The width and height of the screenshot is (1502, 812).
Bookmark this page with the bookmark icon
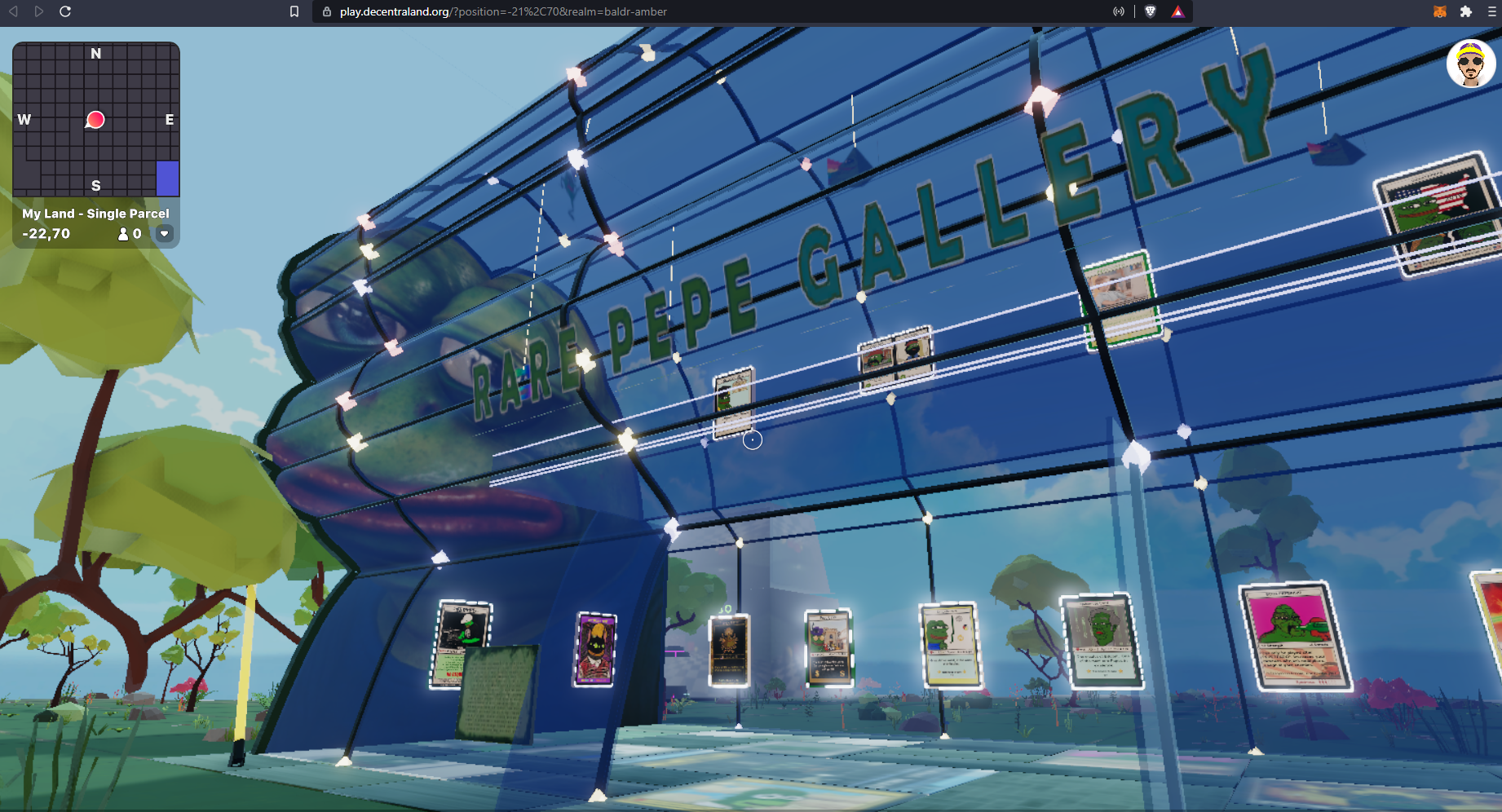tap(294, 11)
